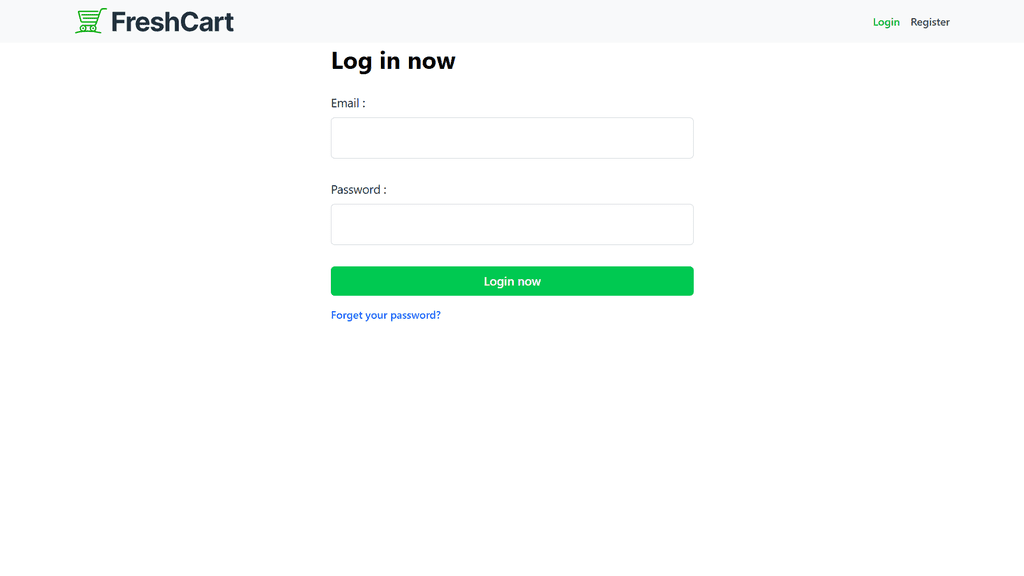Click the FreshCart brand name text
Viewport: 1024px width, 576px height.
[x=172, y=21]
